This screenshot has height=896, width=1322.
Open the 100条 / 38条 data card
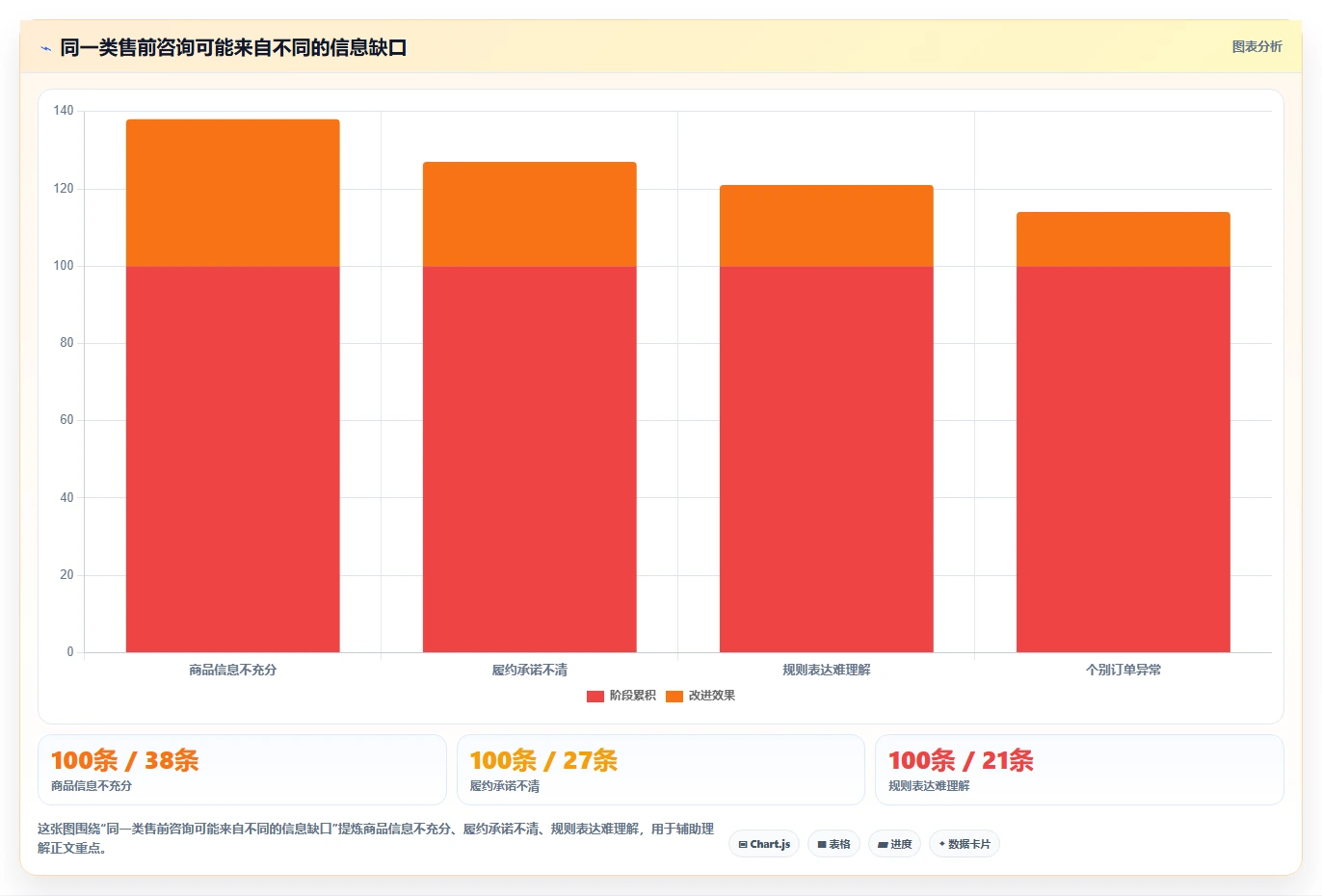(242, 770)
